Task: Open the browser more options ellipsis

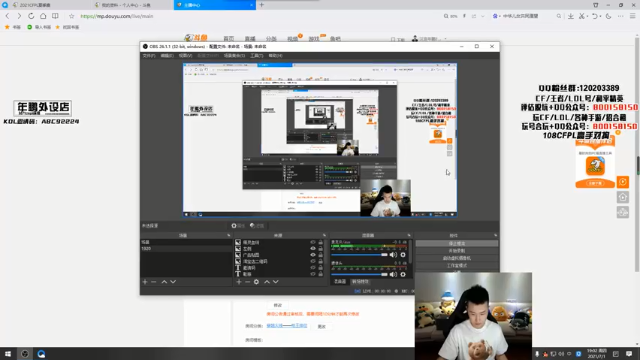Action: pos(620,16)
